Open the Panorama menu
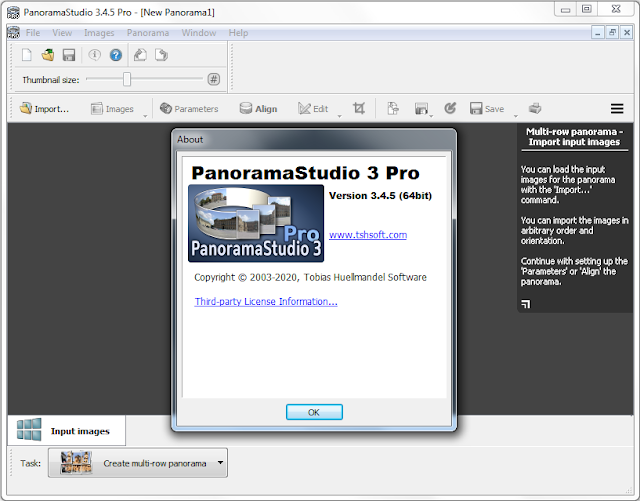Screen dimensions: 640x501 (148, 33)
